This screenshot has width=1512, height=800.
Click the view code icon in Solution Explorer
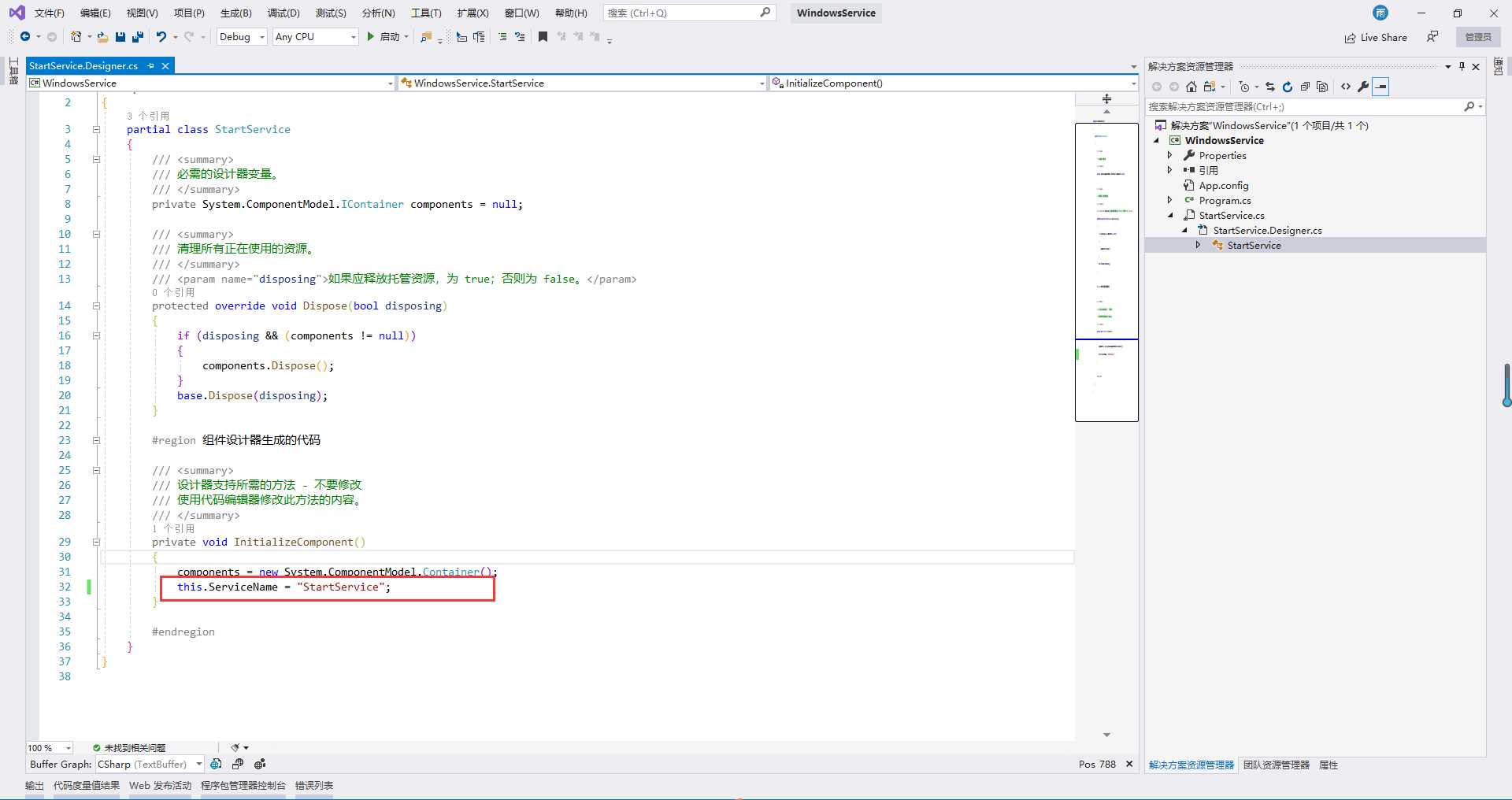pyautogui.click(x=1346, y=87)
